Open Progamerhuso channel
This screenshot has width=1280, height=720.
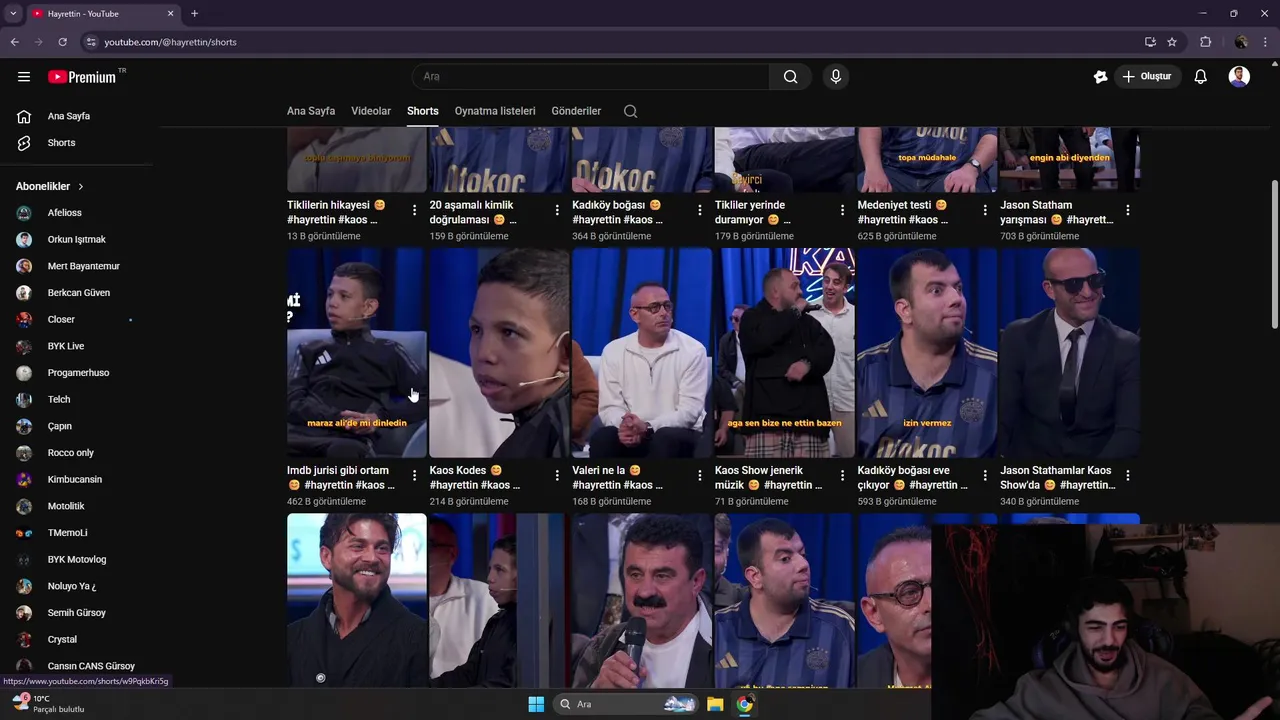(78, 373)
